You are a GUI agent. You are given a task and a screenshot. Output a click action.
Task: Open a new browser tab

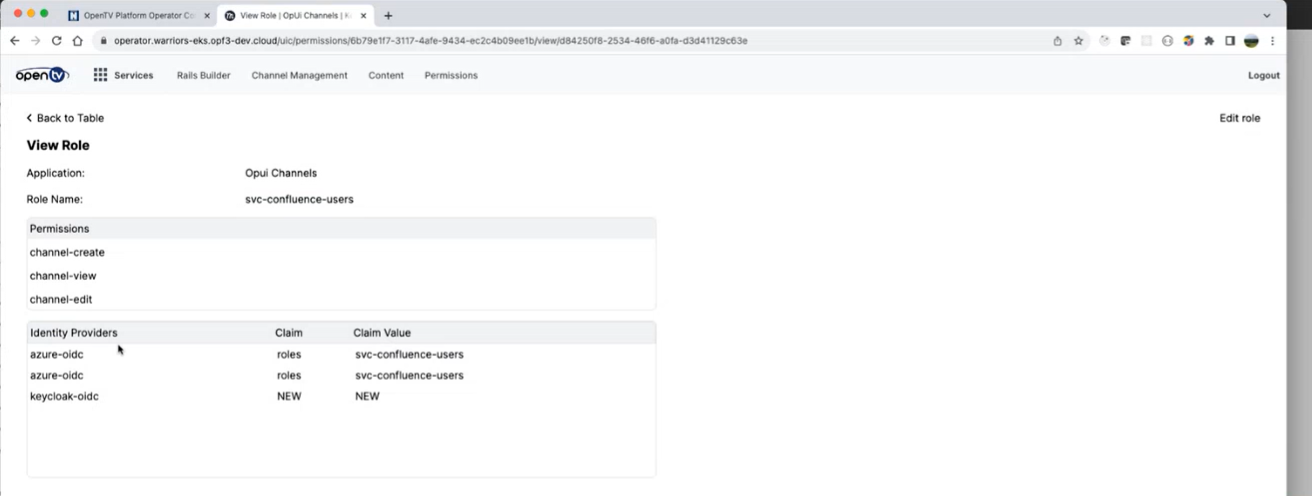tap(388, 15)
